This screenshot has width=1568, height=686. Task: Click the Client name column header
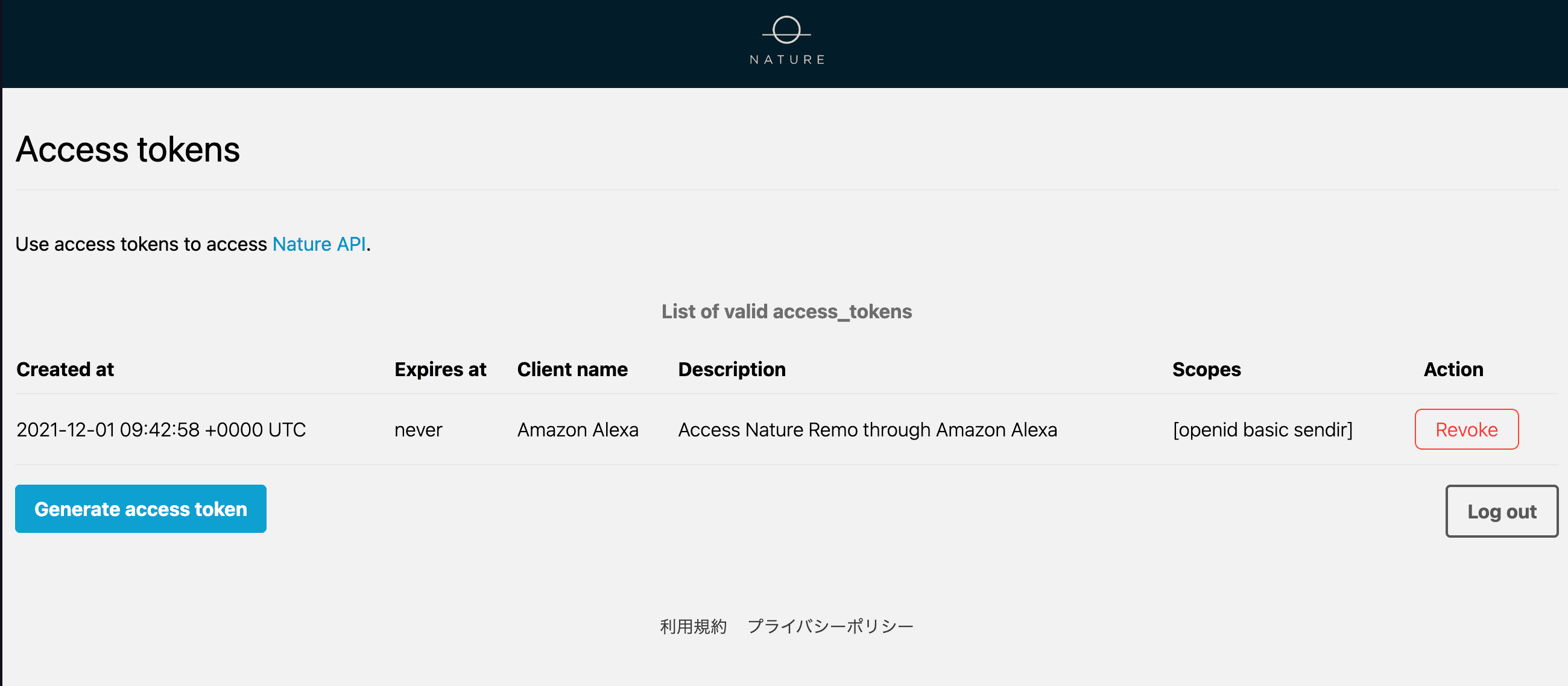(572, 370)
